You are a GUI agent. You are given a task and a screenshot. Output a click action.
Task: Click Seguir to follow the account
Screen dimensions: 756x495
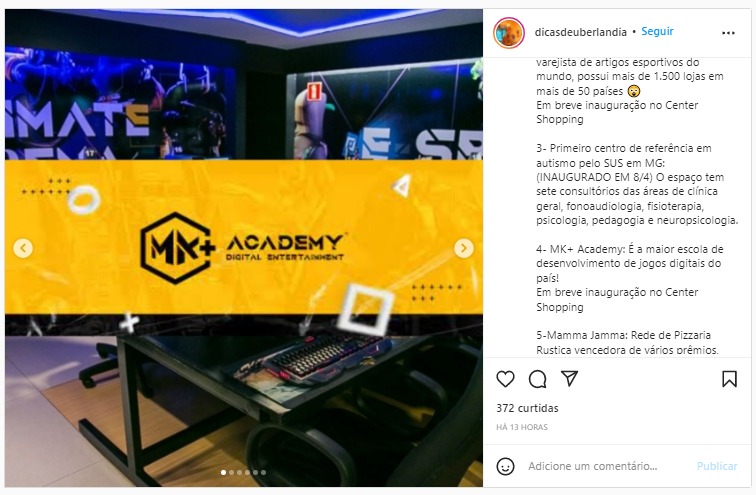[657, 31]
